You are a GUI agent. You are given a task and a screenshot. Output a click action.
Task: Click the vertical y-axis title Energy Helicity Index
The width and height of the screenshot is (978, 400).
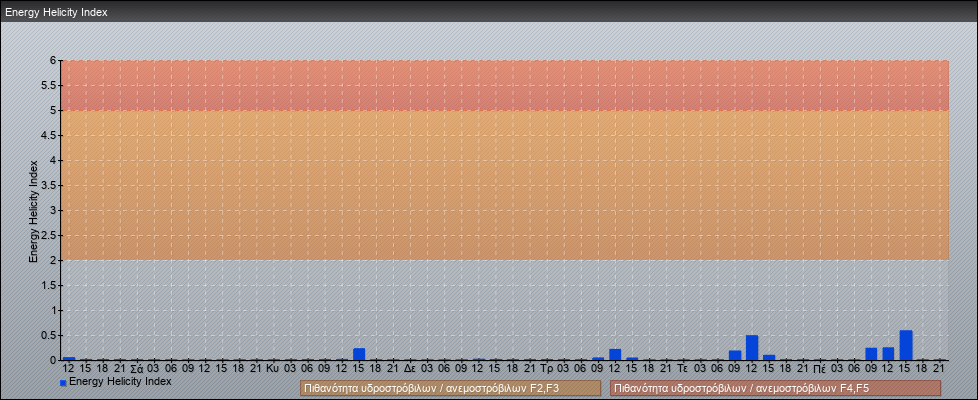(34, 211)
